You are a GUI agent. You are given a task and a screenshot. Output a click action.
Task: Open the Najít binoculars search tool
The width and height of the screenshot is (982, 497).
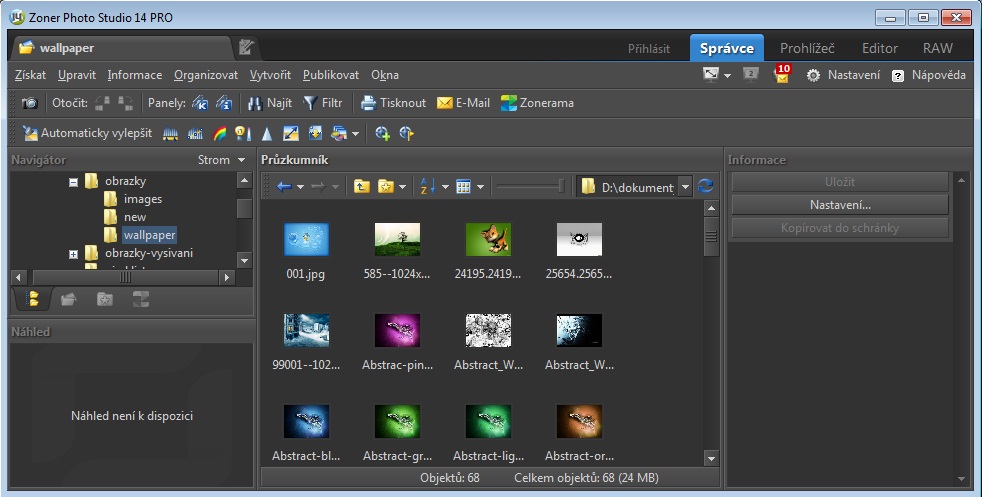click(x=256, y=103)
